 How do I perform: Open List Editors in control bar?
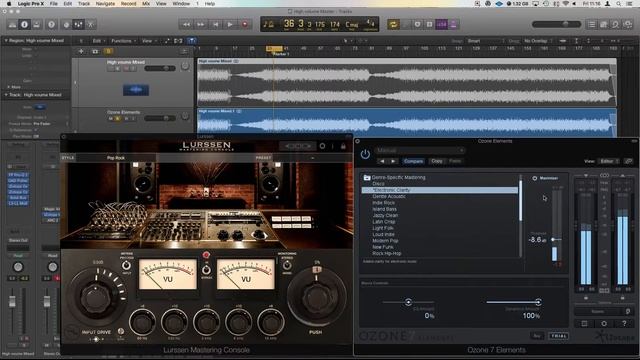592,24
